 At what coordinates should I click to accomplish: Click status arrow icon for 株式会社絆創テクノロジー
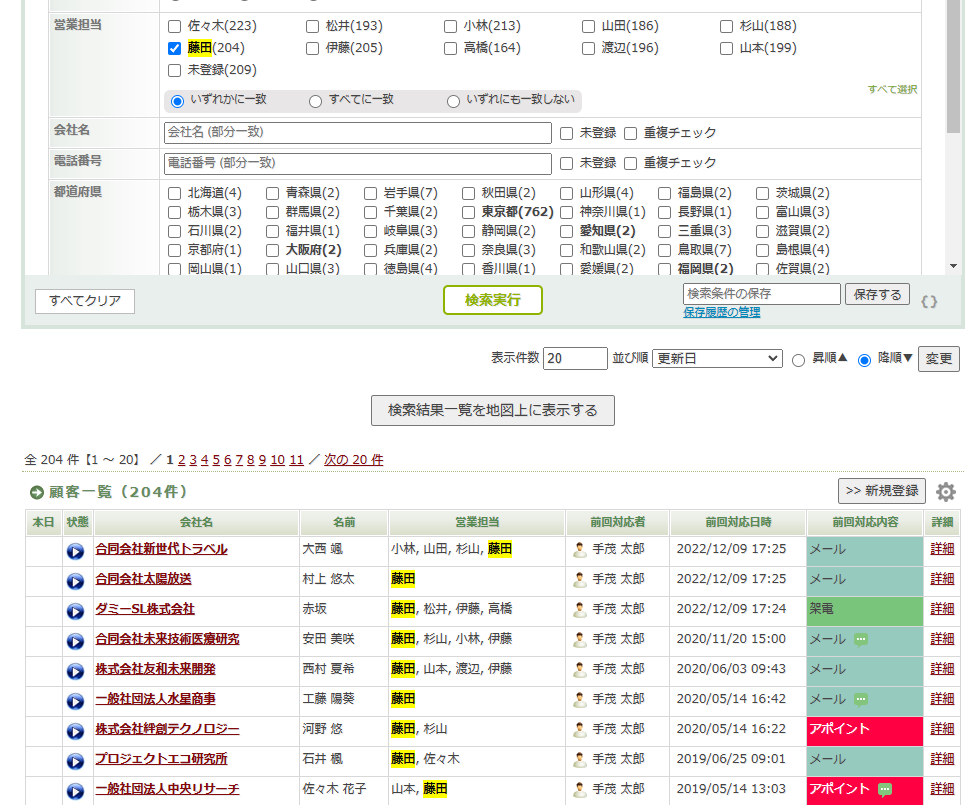[x=76, y=731]
